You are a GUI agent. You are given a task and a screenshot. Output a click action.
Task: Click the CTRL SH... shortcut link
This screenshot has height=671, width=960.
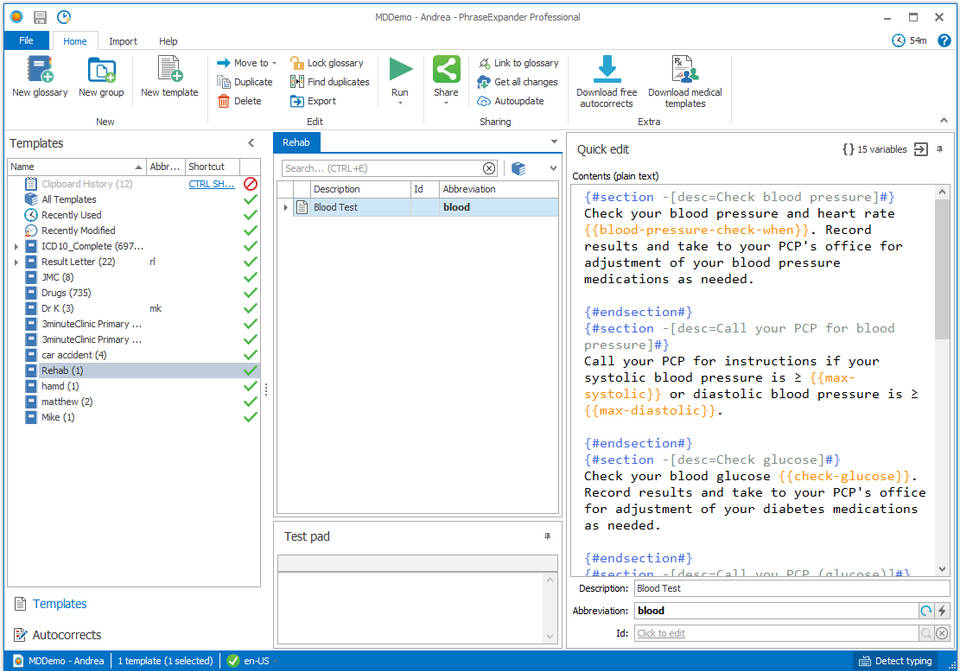click(209, 184)
